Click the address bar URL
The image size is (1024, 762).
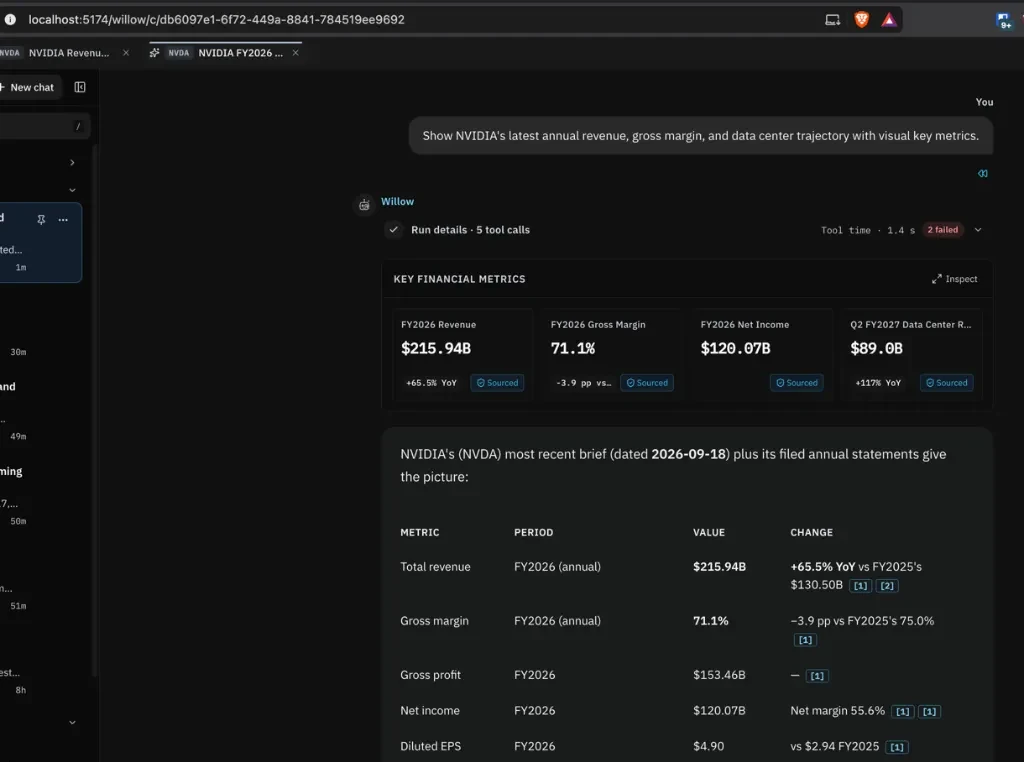pos(216,20)
